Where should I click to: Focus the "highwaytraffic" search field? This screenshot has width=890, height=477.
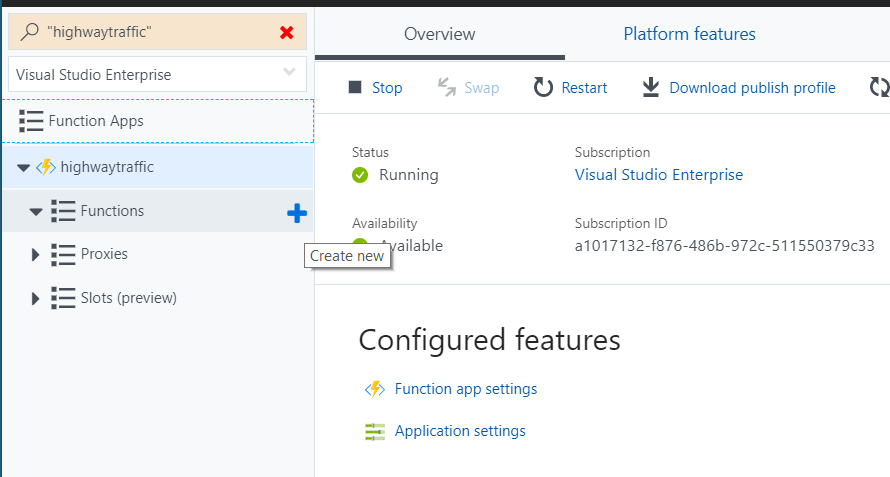pos(157,32)
